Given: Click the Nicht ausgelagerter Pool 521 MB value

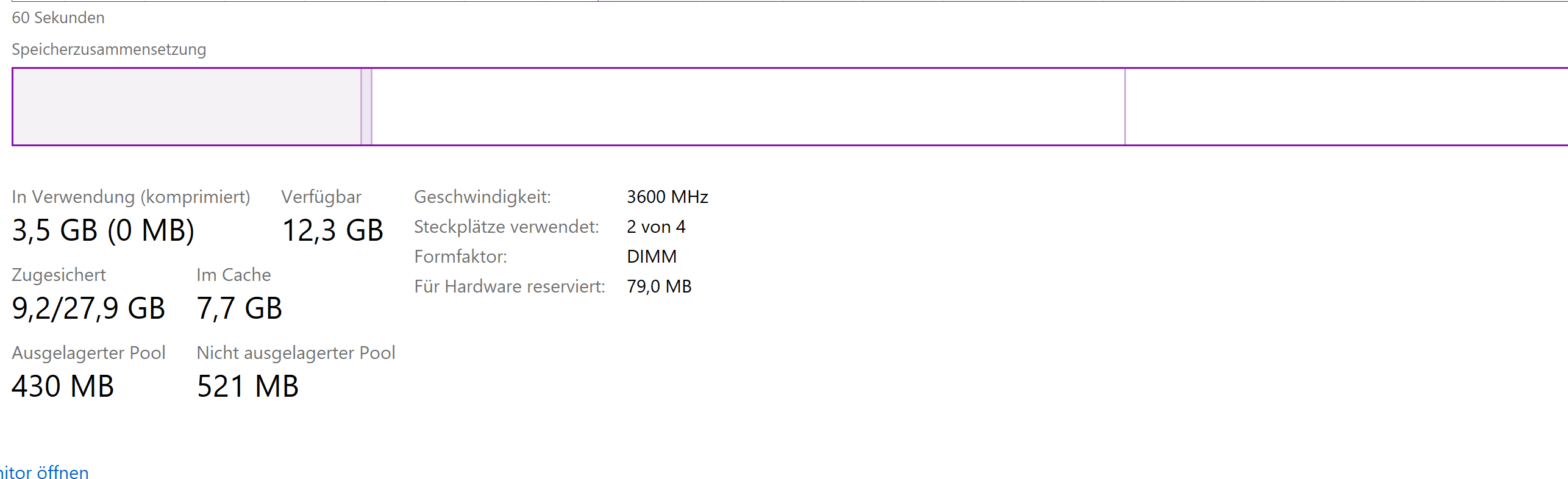Looking at the screenshot, I should pyautogui.click(x=248, y=386).
